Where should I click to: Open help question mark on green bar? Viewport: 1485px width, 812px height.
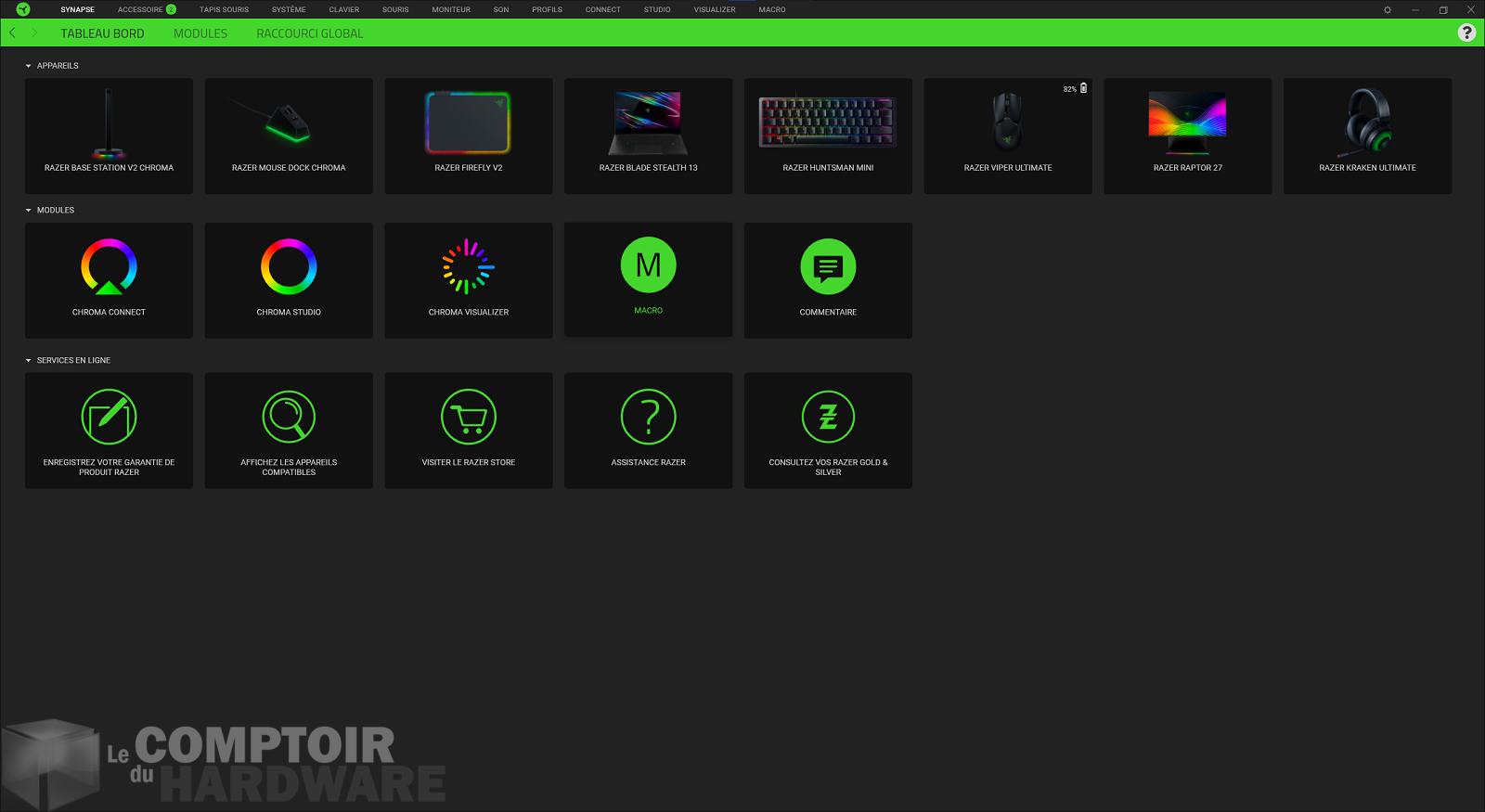tap(1466, 32)
